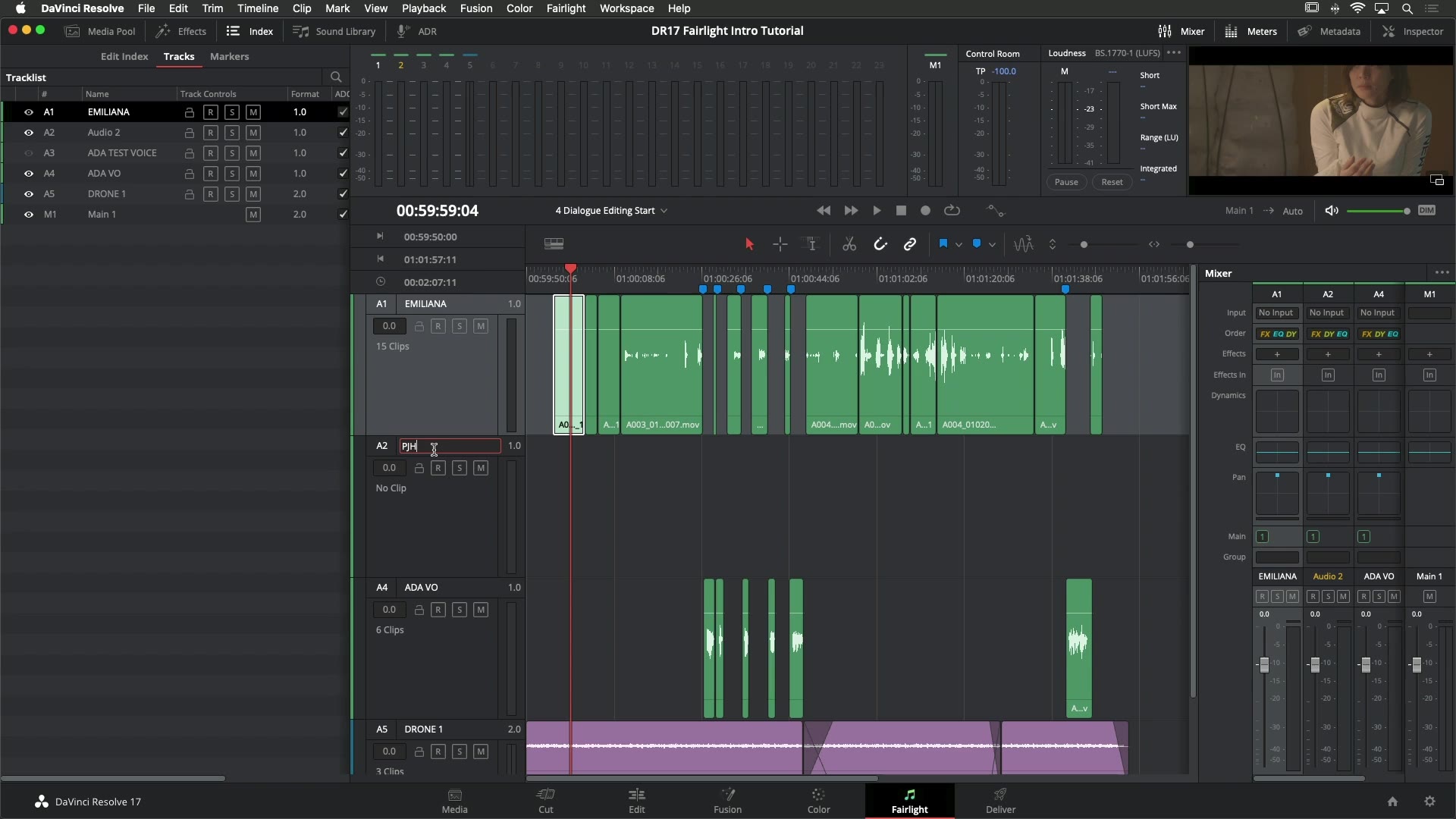Toggle the DIM button

pyautogui.click(x=1426, y=211)
